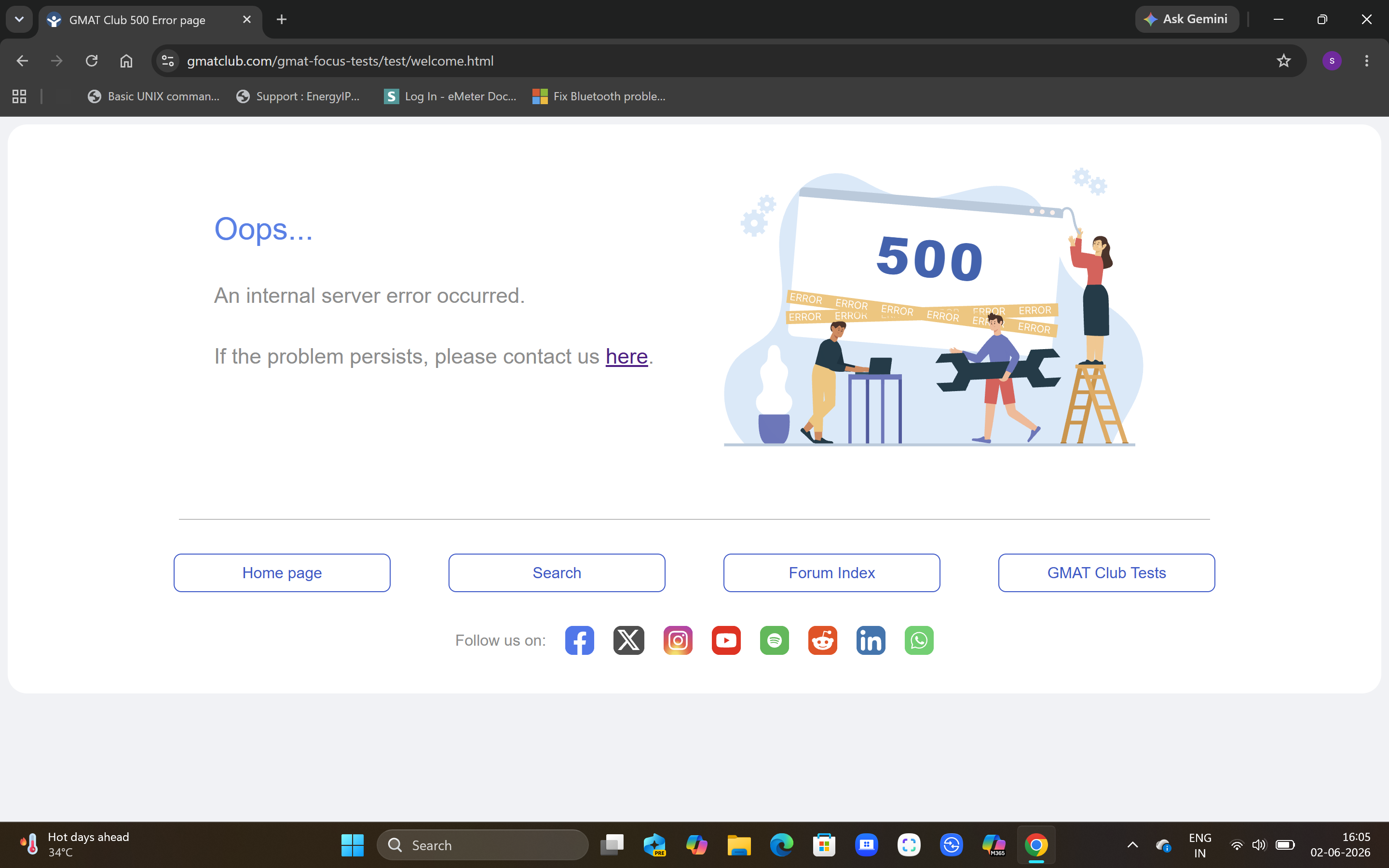The image size is (1389, 868).
Task: Open Chrome three-dot menu
Action: coord(1366,61)
